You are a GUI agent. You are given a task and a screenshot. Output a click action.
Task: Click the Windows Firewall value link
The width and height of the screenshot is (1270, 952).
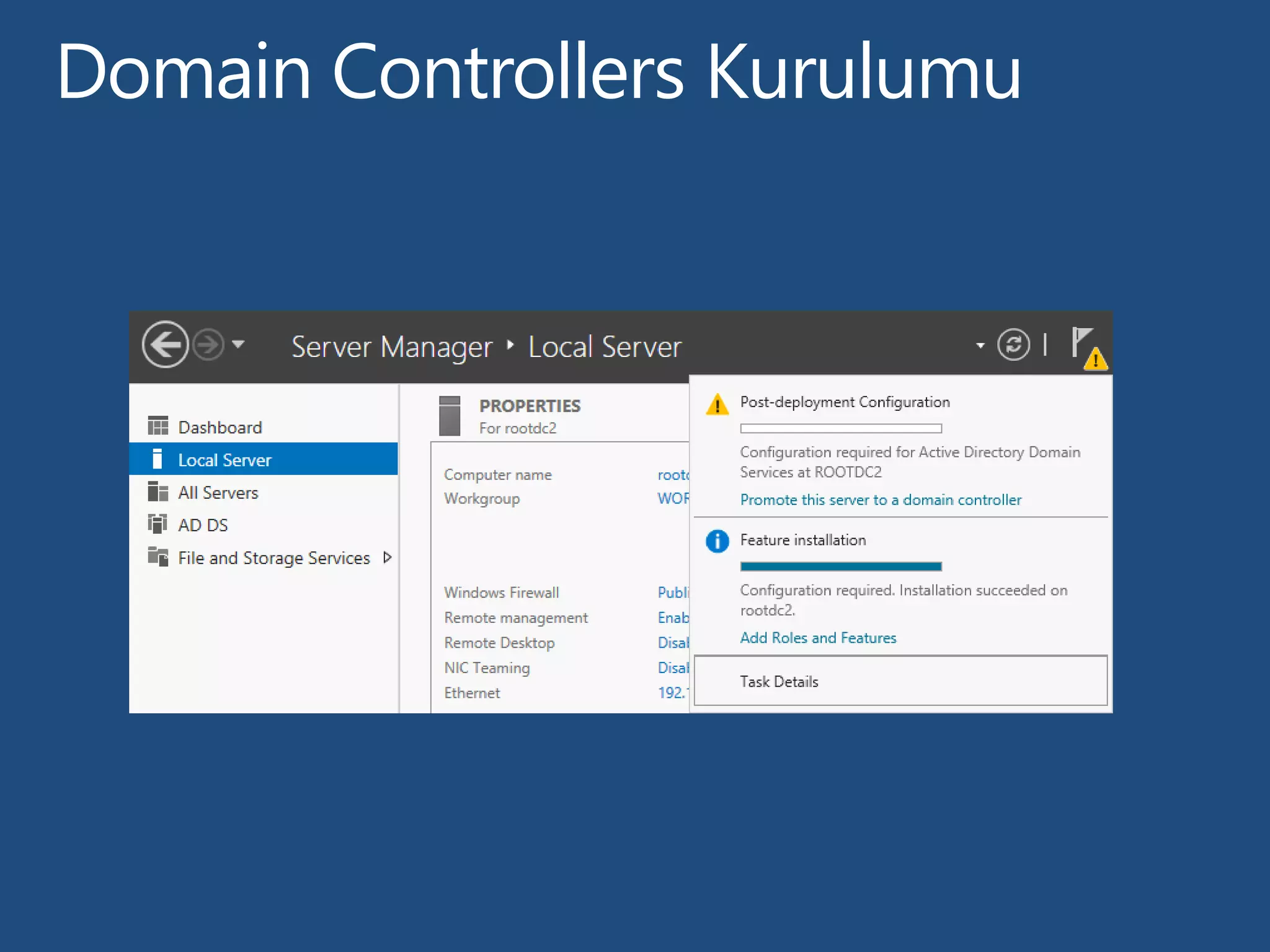point(673,593)
